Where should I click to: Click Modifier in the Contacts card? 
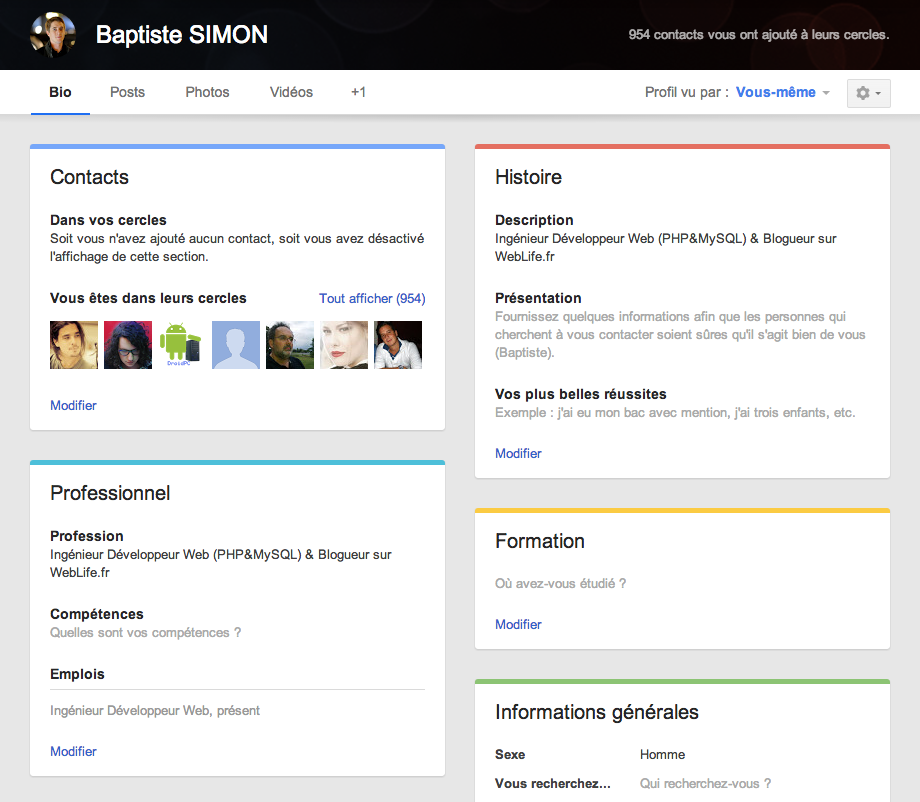(x=73, y=405)
